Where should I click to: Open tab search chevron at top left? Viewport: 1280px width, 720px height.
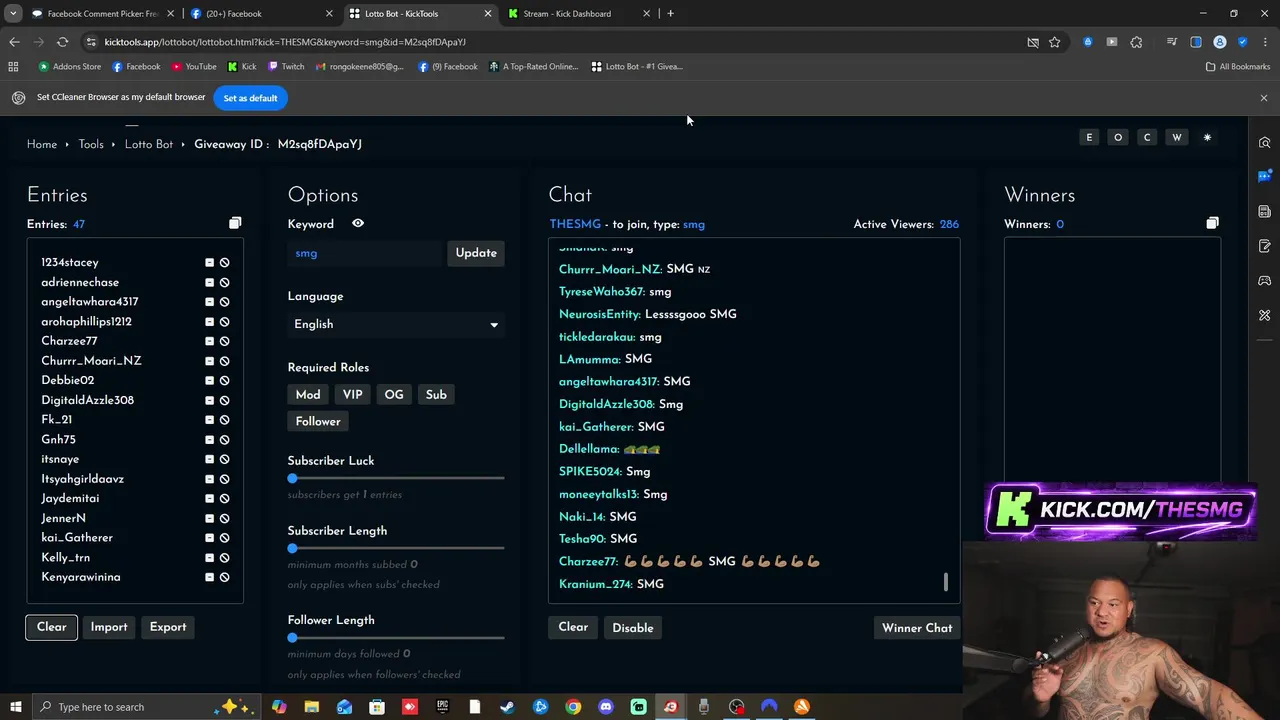[13, 14]
